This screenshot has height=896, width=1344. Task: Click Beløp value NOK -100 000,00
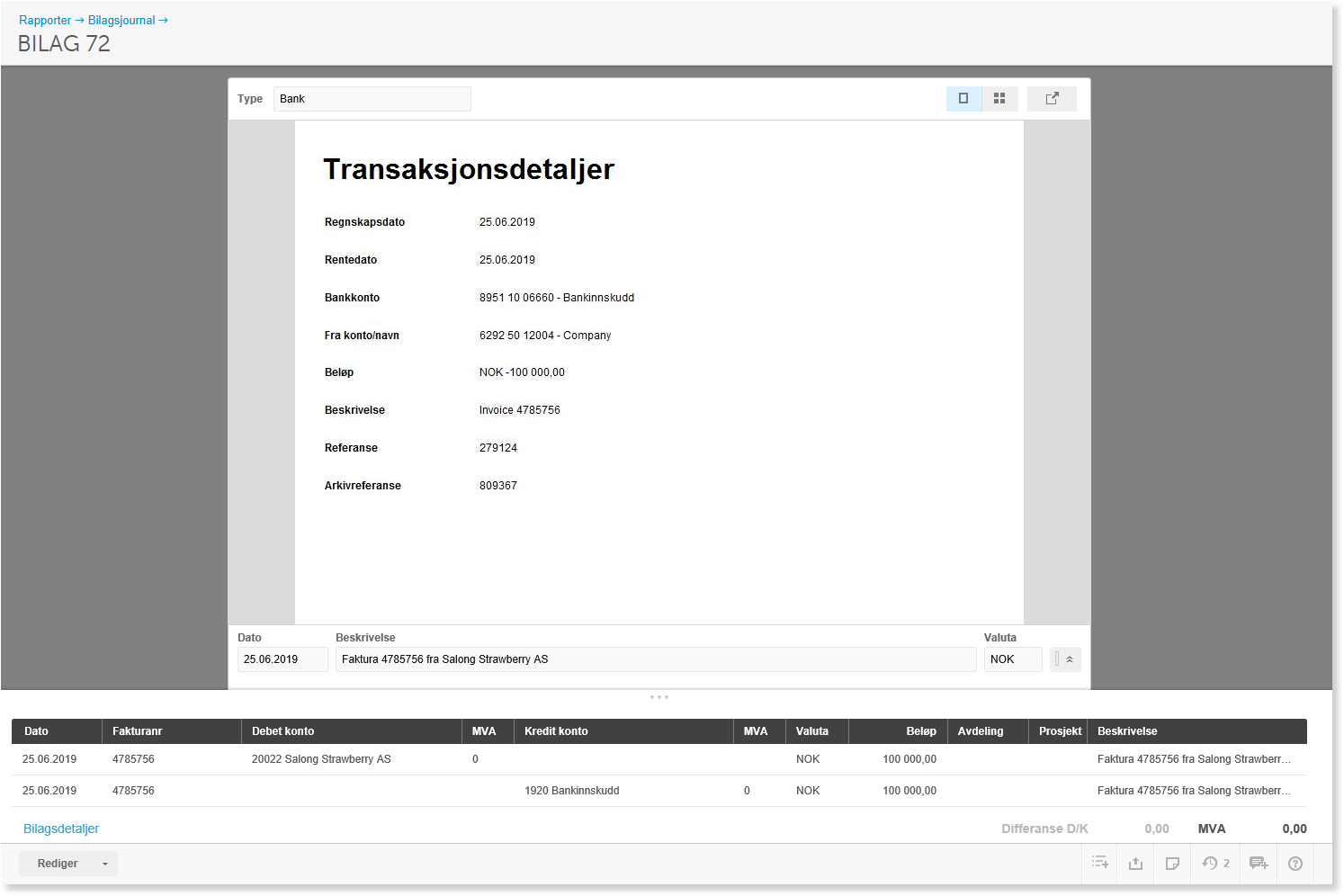coord(522,372)
